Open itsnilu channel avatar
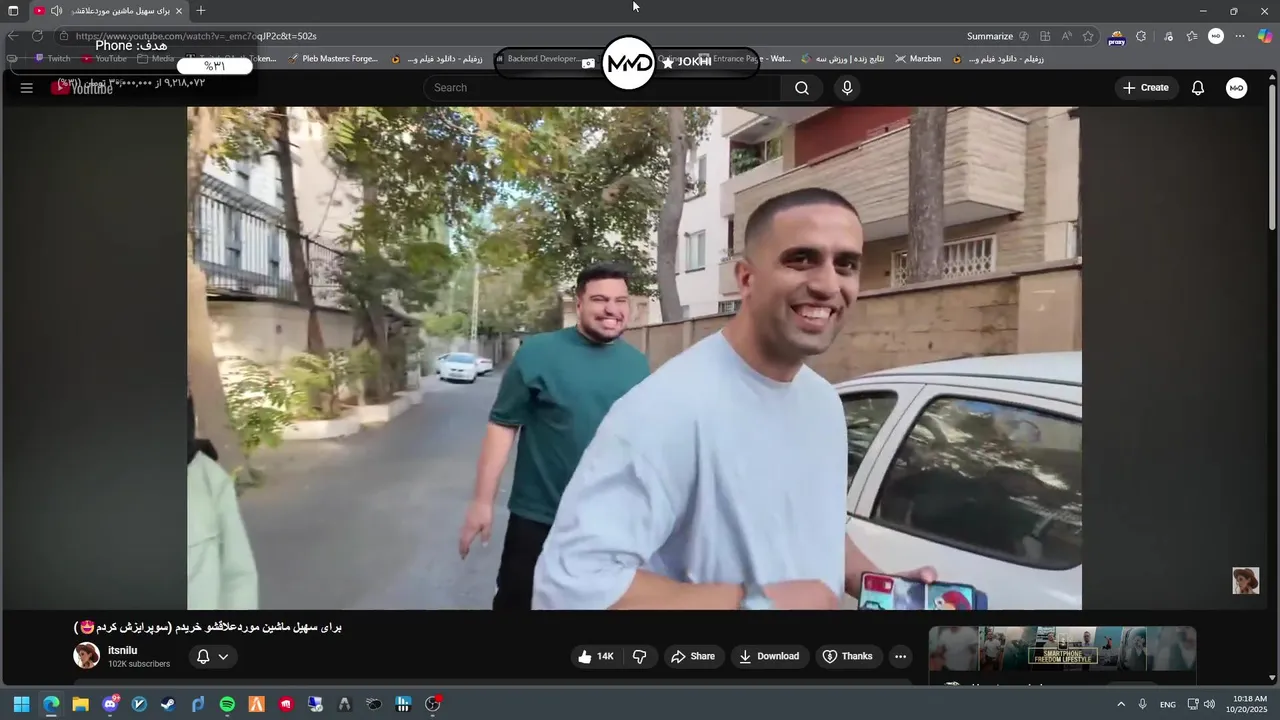The width and height of the screenshot is (1280, 720). click(87, 656)
